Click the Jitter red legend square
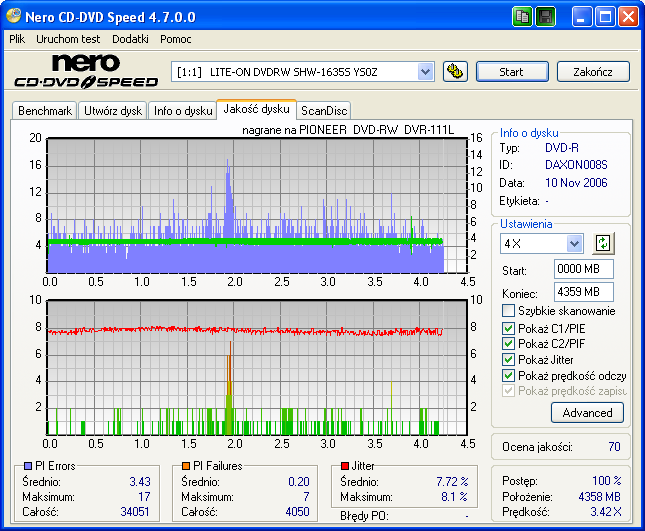645x531 pixels. (x=345, y=466)
